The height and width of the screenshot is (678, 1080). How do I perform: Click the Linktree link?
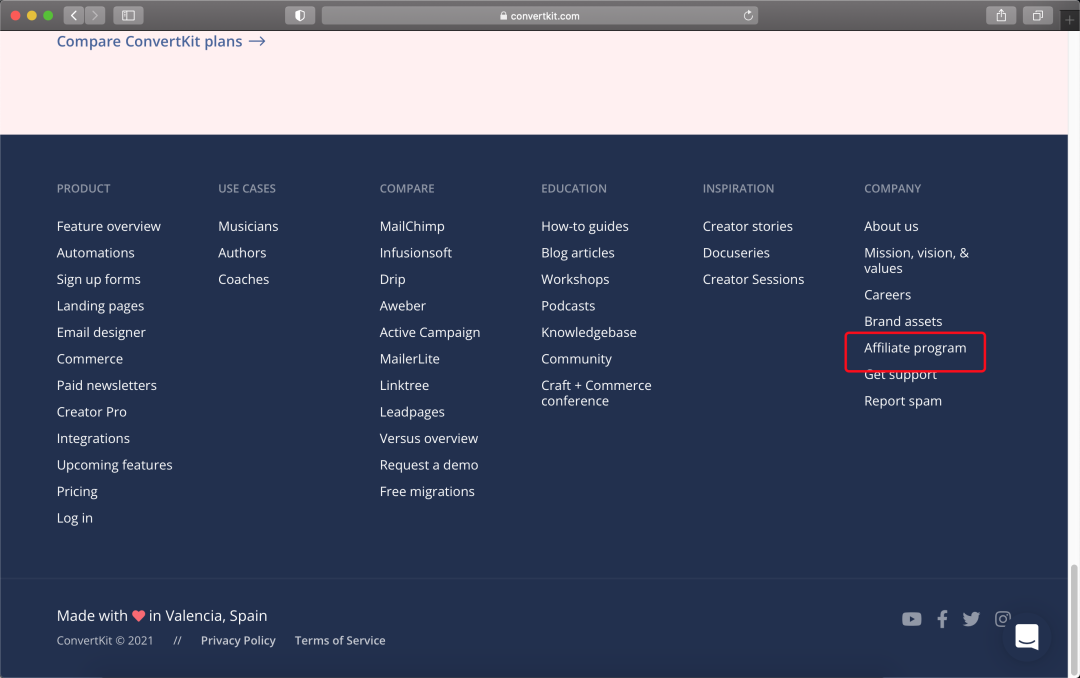[404, 385]
